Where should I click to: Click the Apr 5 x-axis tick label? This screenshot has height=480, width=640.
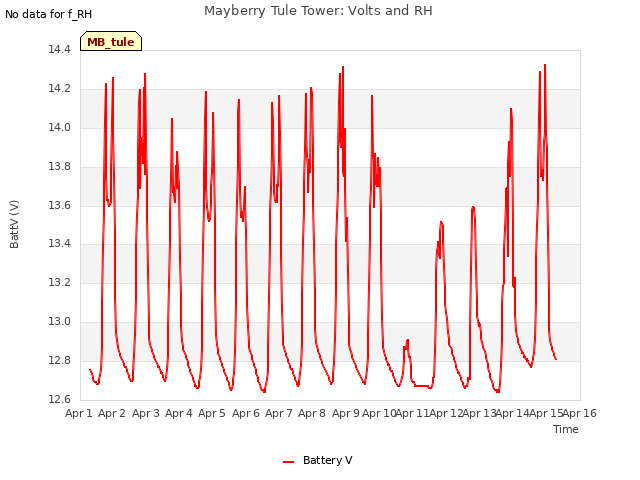pos(212,413)
